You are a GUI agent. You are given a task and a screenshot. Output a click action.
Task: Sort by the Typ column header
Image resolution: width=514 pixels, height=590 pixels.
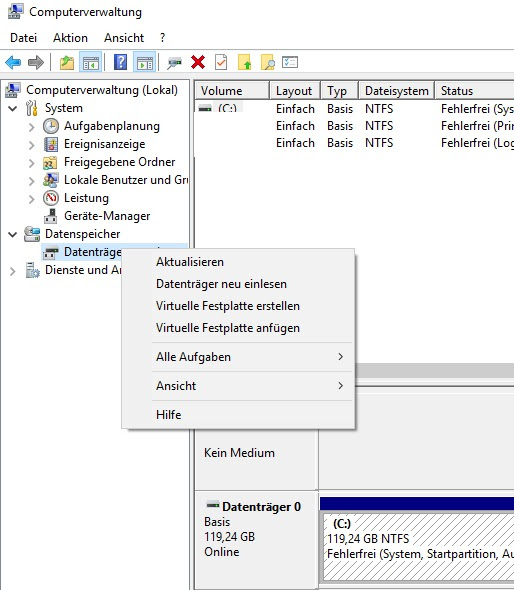point(340,91)
